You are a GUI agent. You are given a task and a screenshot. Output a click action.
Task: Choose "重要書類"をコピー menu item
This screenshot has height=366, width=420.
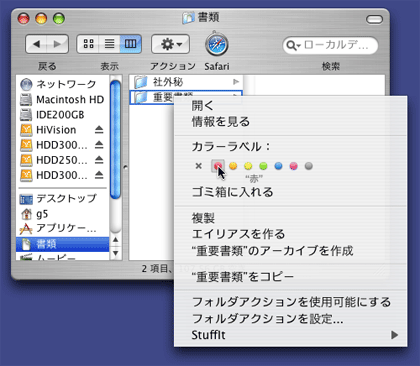click(x=290, y=277)
